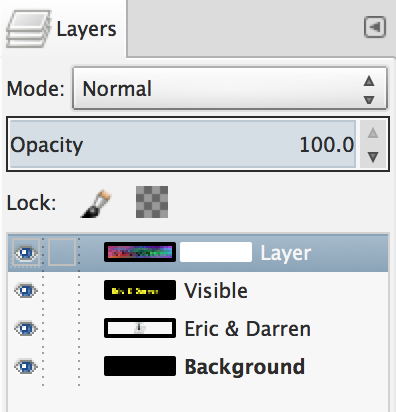Screen dimensions: 396x412
Task: Hide the Visible layer using eye icon
Action: point(26,291)
